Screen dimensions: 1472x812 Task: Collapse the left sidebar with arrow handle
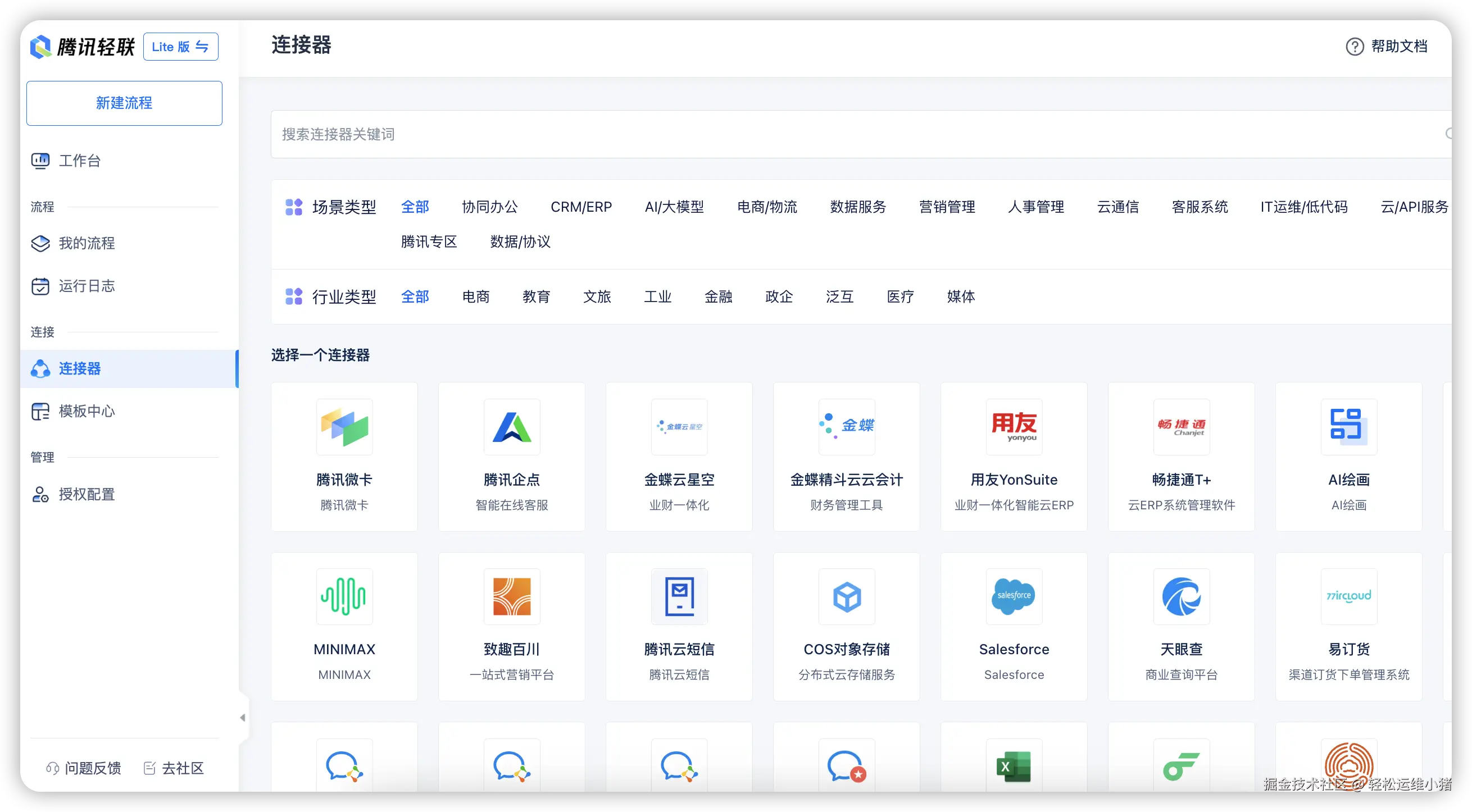click(x=243, y=718)
